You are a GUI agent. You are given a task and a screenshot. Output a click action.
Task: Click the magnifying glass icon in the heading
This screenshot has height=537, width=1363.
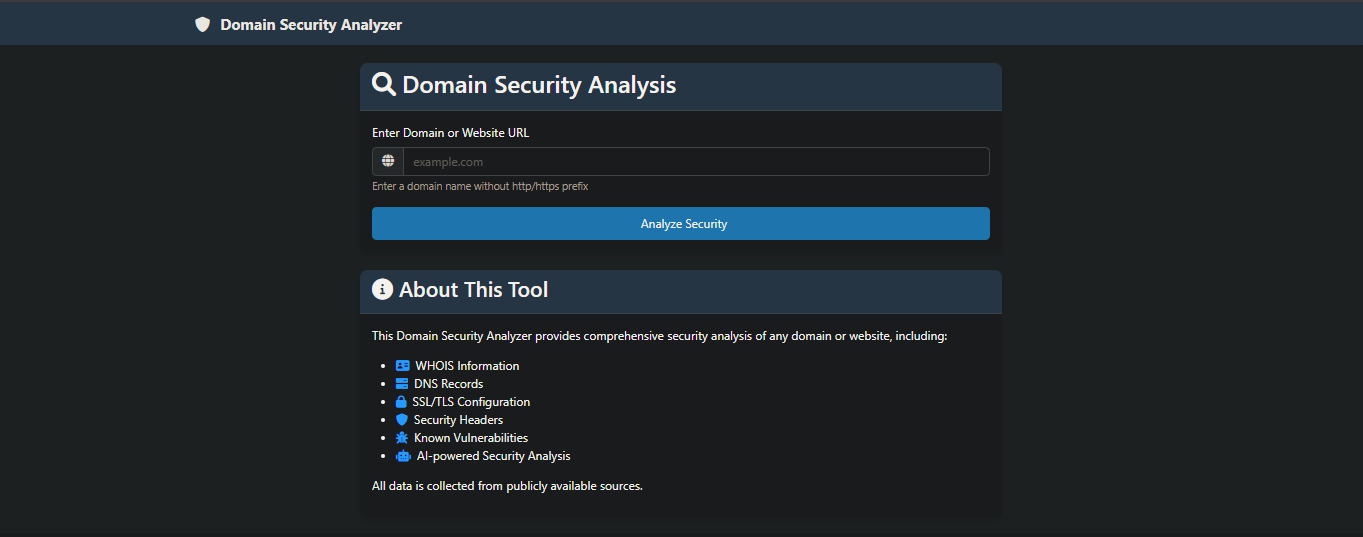point(384,84)
